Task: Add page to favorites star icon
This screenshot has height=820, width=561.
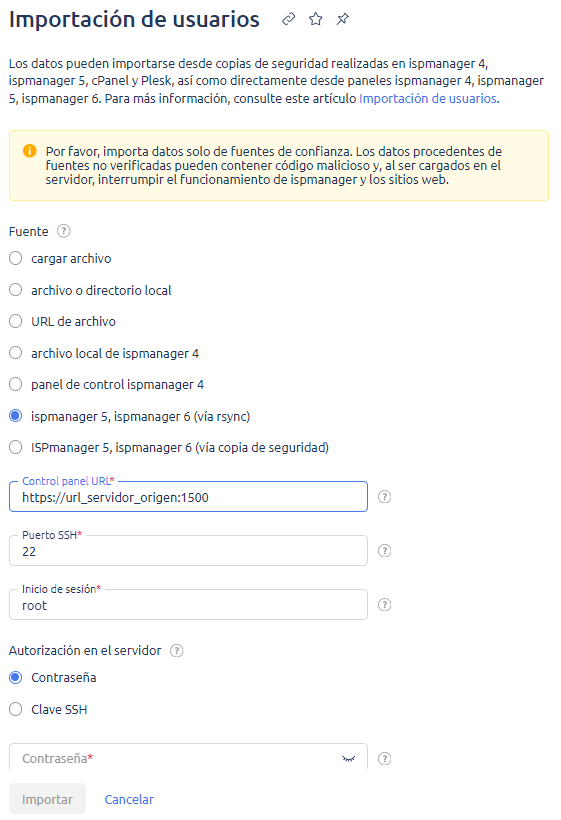Action: point(315,19)
